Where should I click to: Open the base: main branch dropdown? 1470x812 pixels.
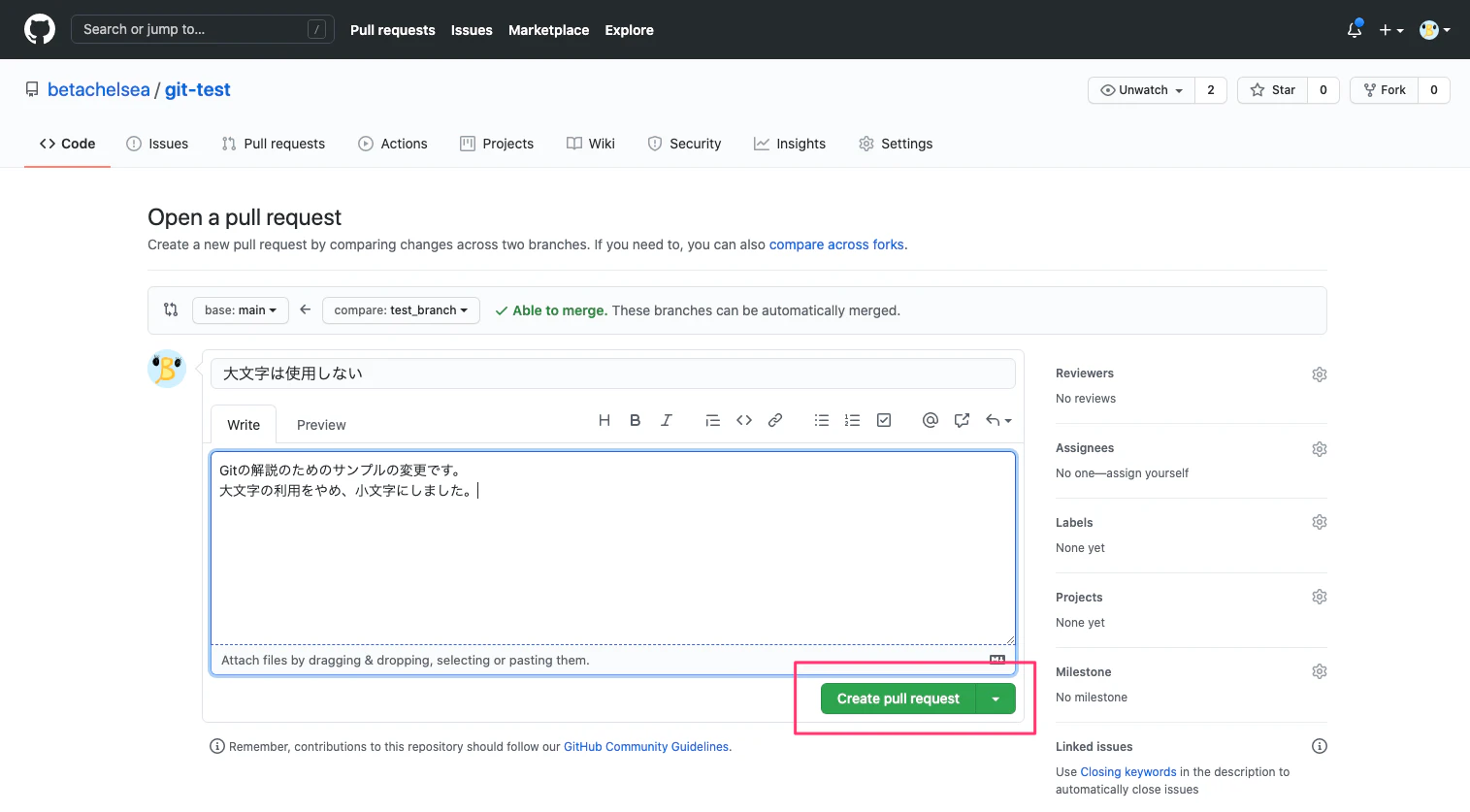pyautogui.click(x=241, y=310)
